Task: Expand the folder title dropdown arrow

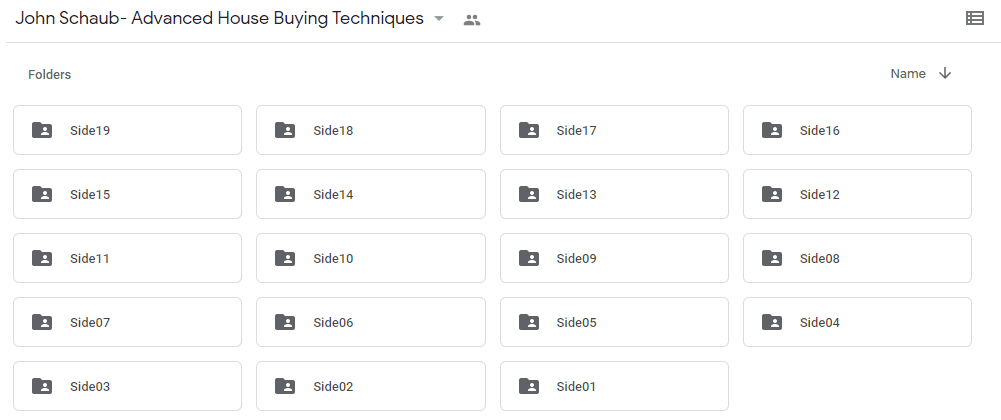Action: pos(439,19)
